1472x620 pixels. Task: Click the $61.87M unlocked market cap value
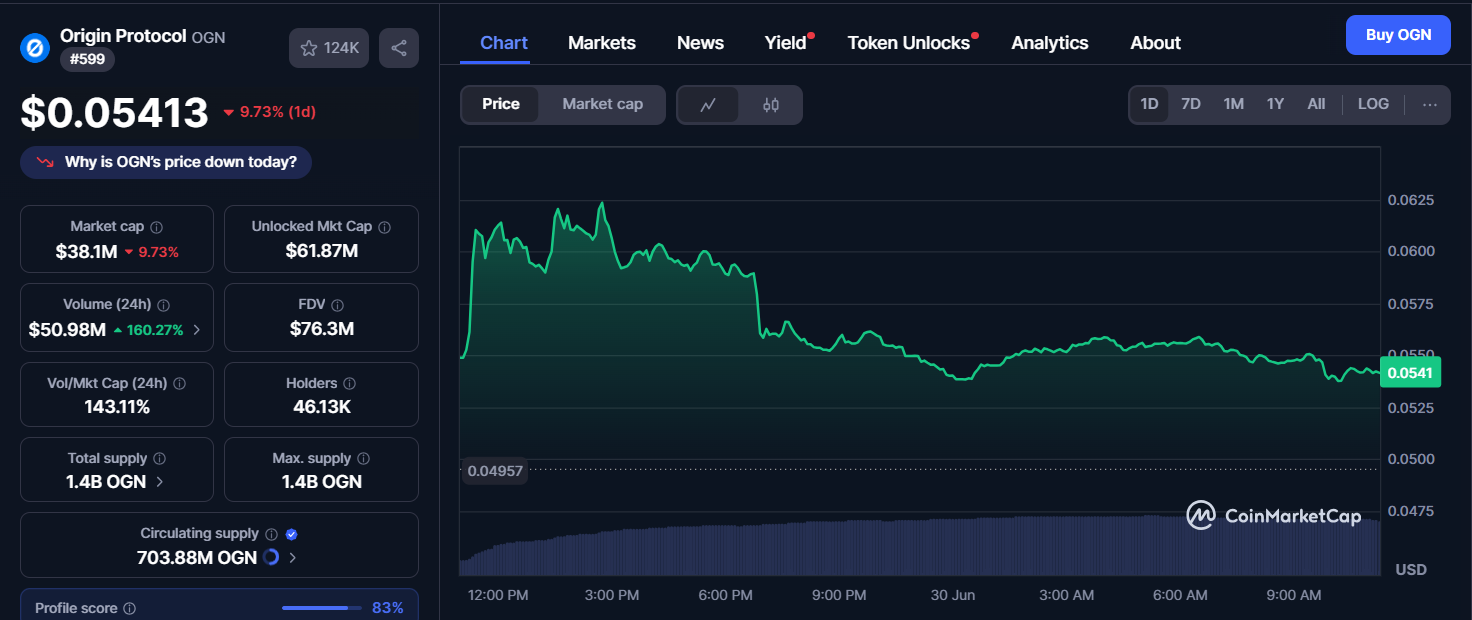point(321,251)
